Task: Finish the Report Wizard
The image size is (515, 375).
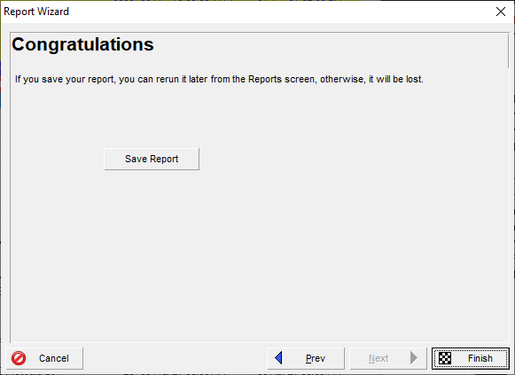Action: tap(470, 358)
